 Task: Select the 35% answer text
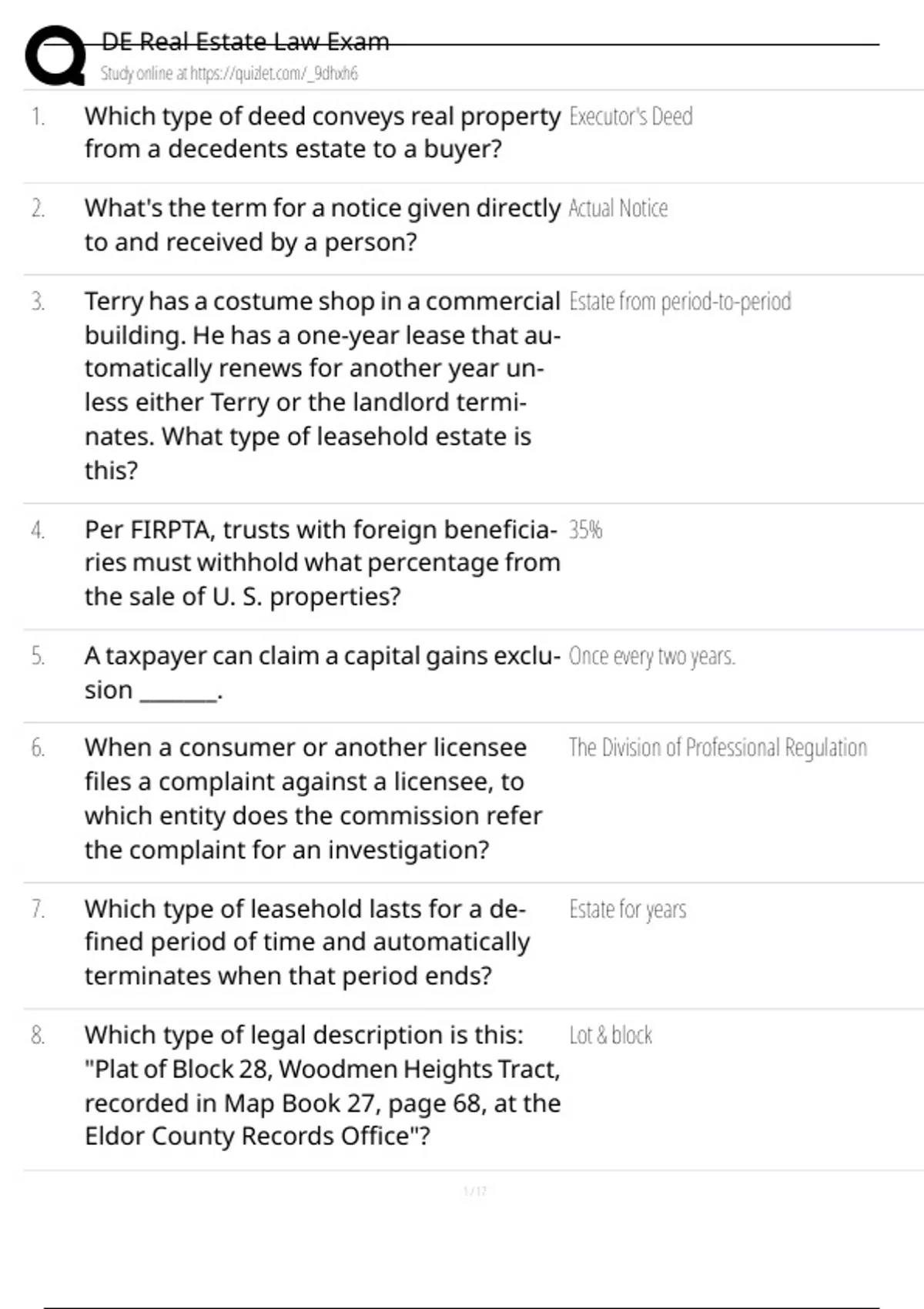(x=585, y=530)
